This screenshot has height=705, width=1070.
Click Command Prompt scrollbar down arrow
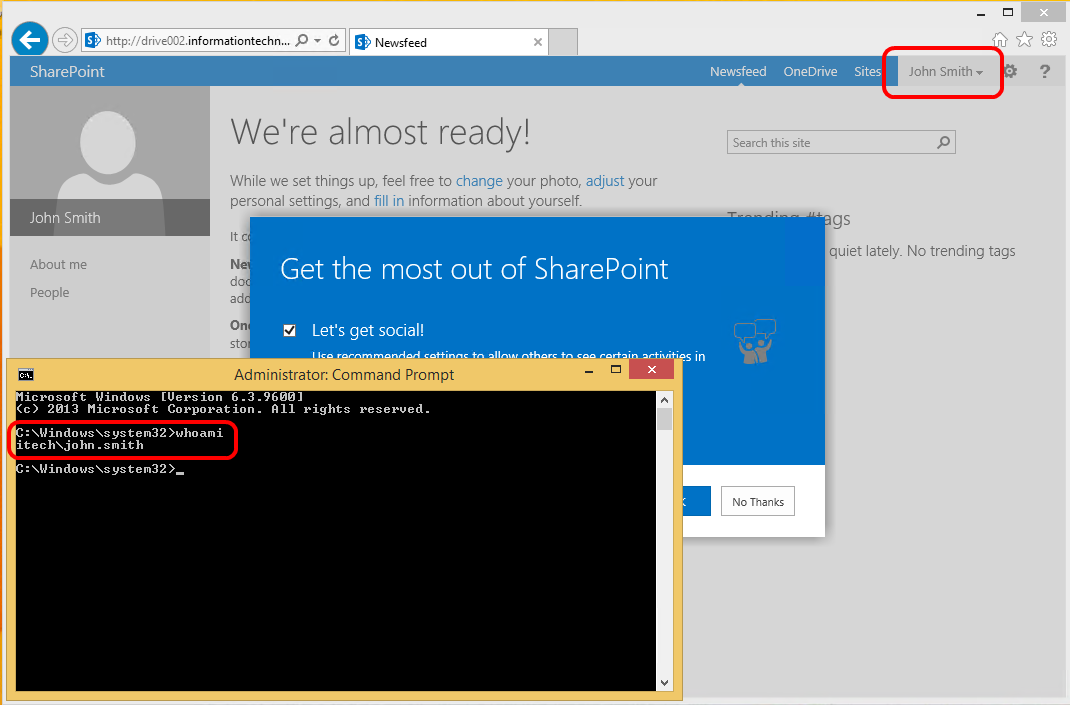pyautogui.click(x=665, y=683)
